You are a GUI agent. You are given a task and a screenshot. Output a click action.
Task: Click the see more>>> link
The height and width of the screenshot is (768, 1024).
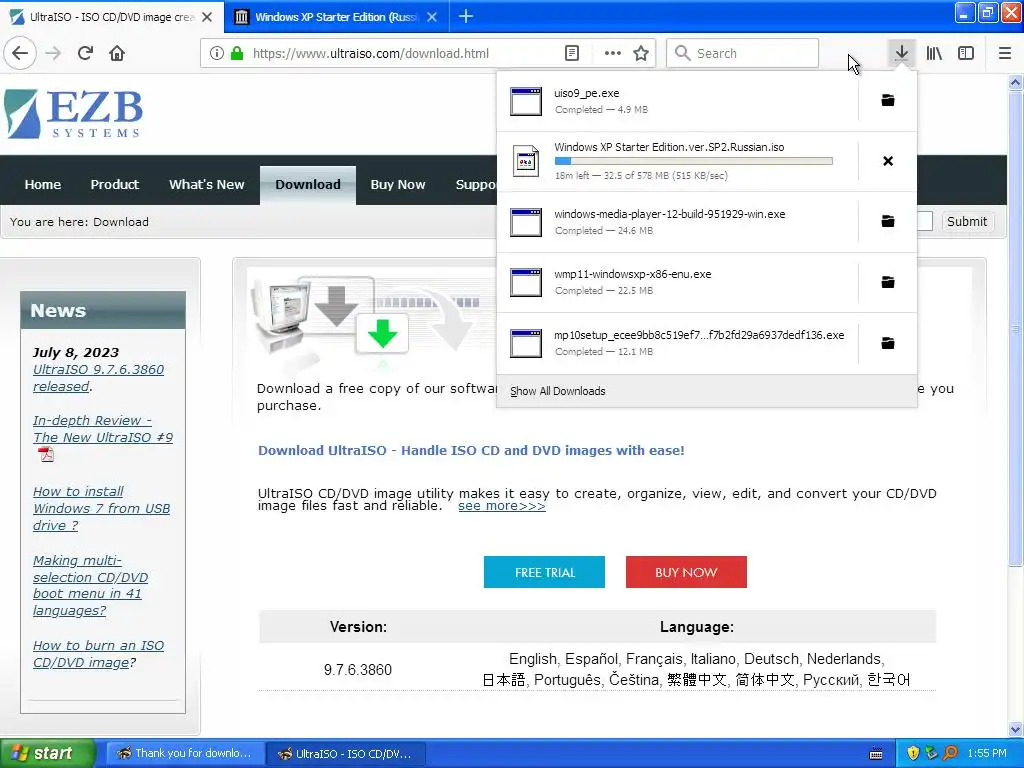click(502, 506)
